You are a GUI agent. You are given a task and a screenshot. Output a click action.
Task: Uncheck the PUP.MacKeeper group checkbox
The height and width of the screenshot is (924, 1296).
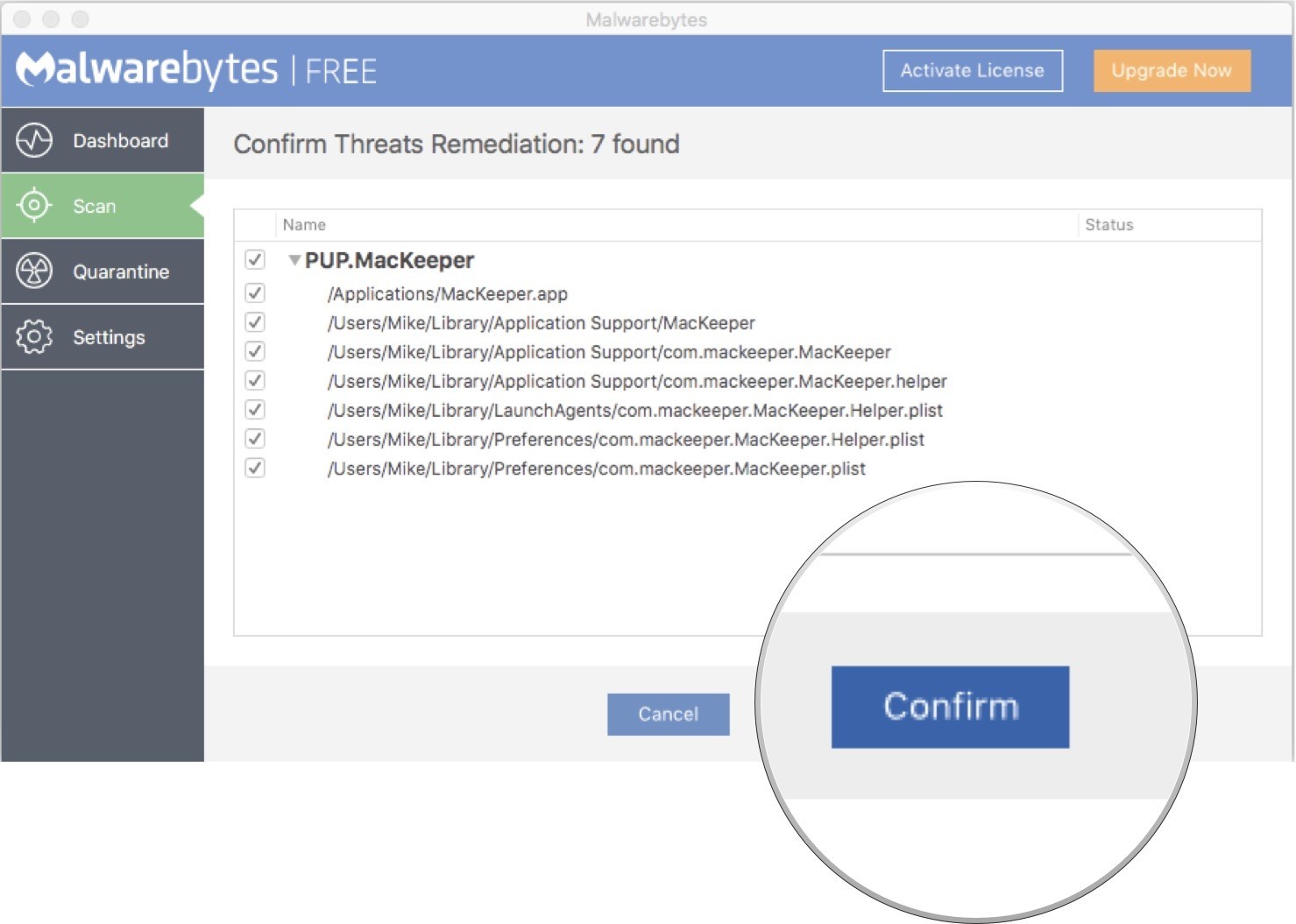[x=255, y=259]
